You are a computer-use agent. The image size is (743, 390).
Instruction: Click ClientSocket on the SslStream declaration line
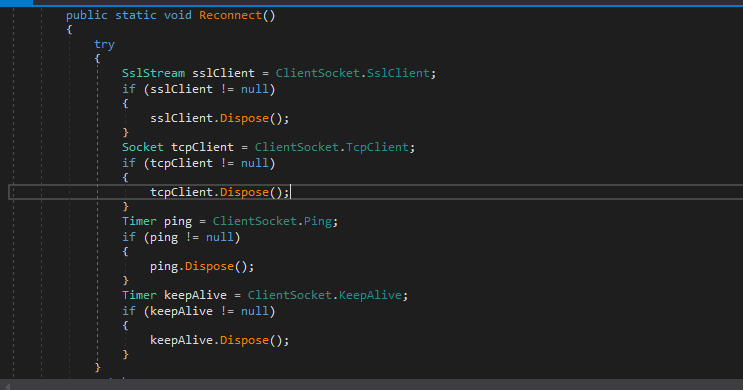(317, 73)
